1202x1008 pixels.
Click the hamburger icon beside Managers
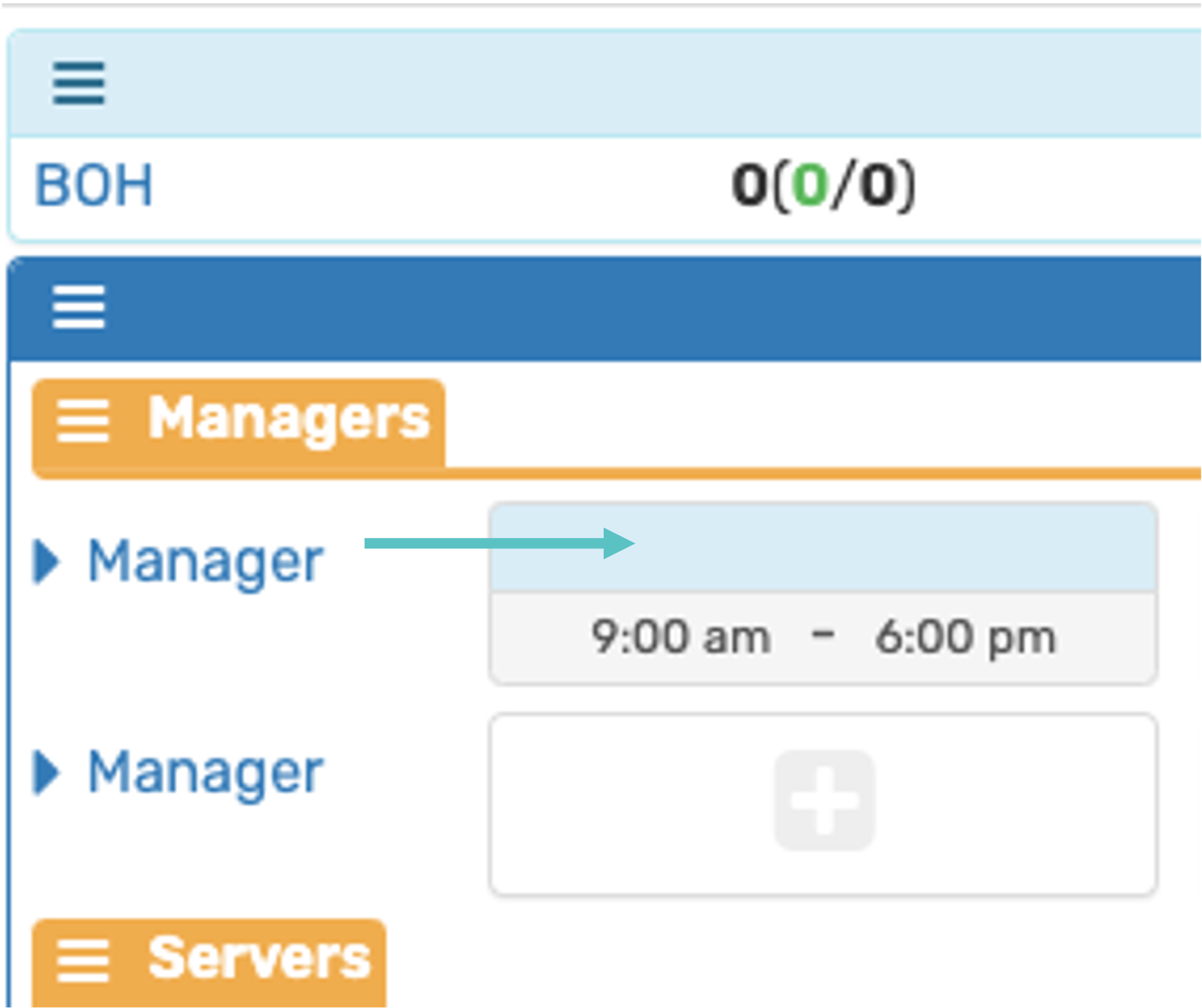83,420
